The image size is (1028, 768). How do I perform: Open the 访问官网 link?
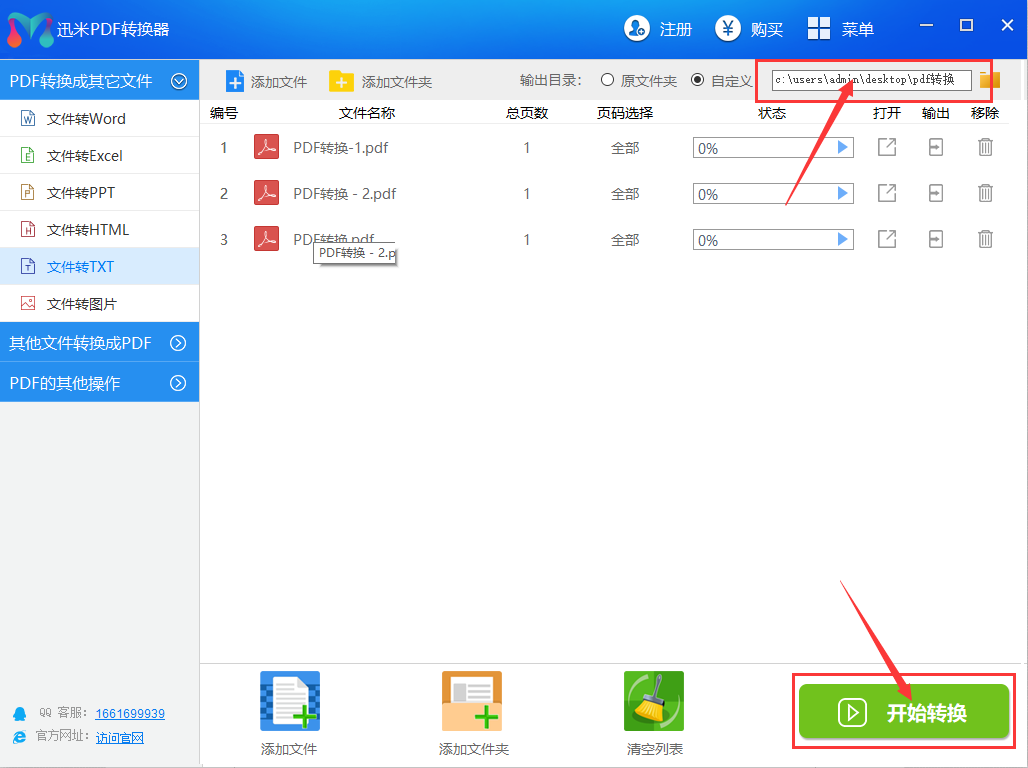(x=120, y=737)
